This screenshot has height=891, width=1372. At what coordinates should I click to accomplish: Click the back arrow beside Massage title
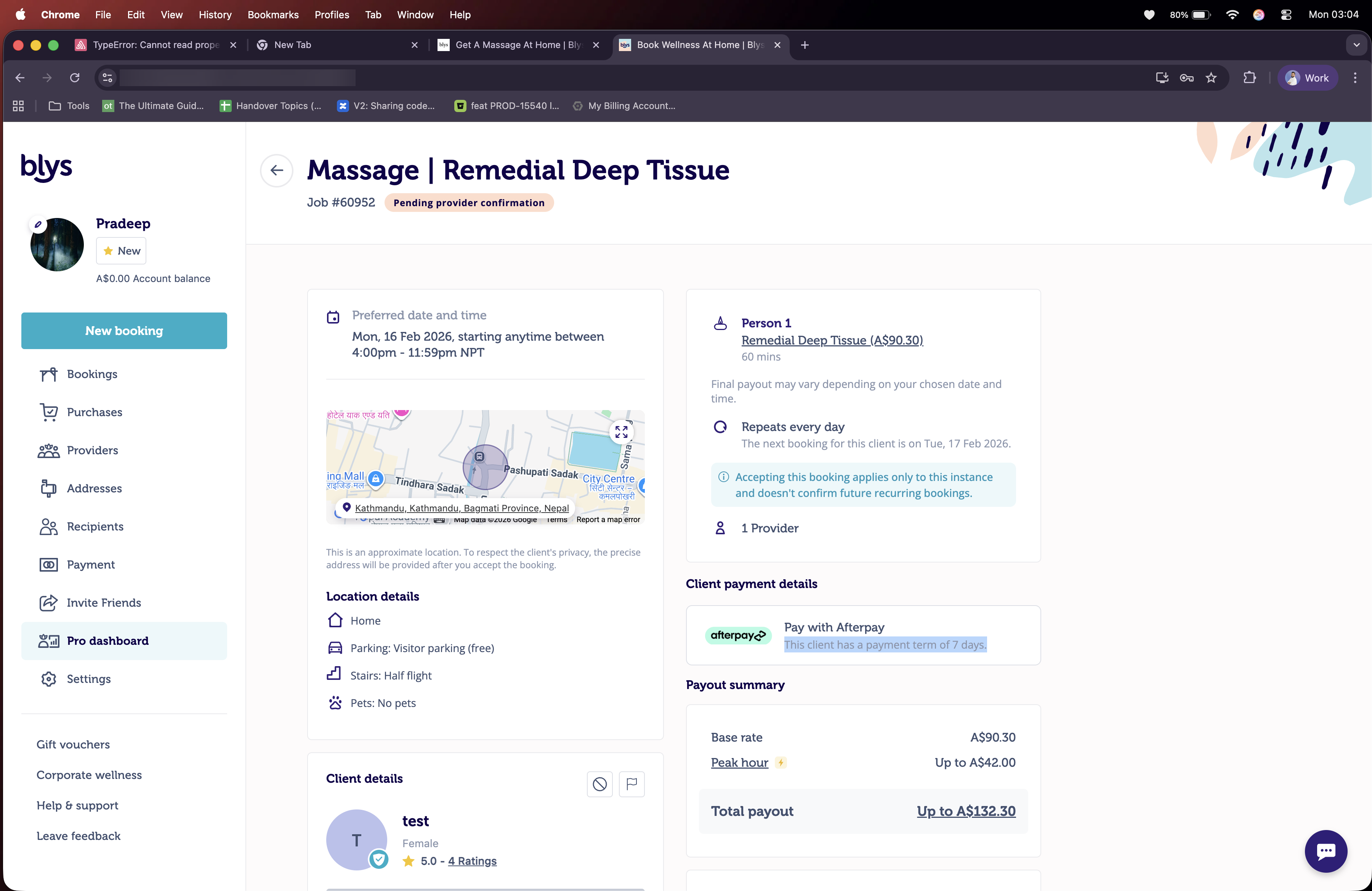277,170
